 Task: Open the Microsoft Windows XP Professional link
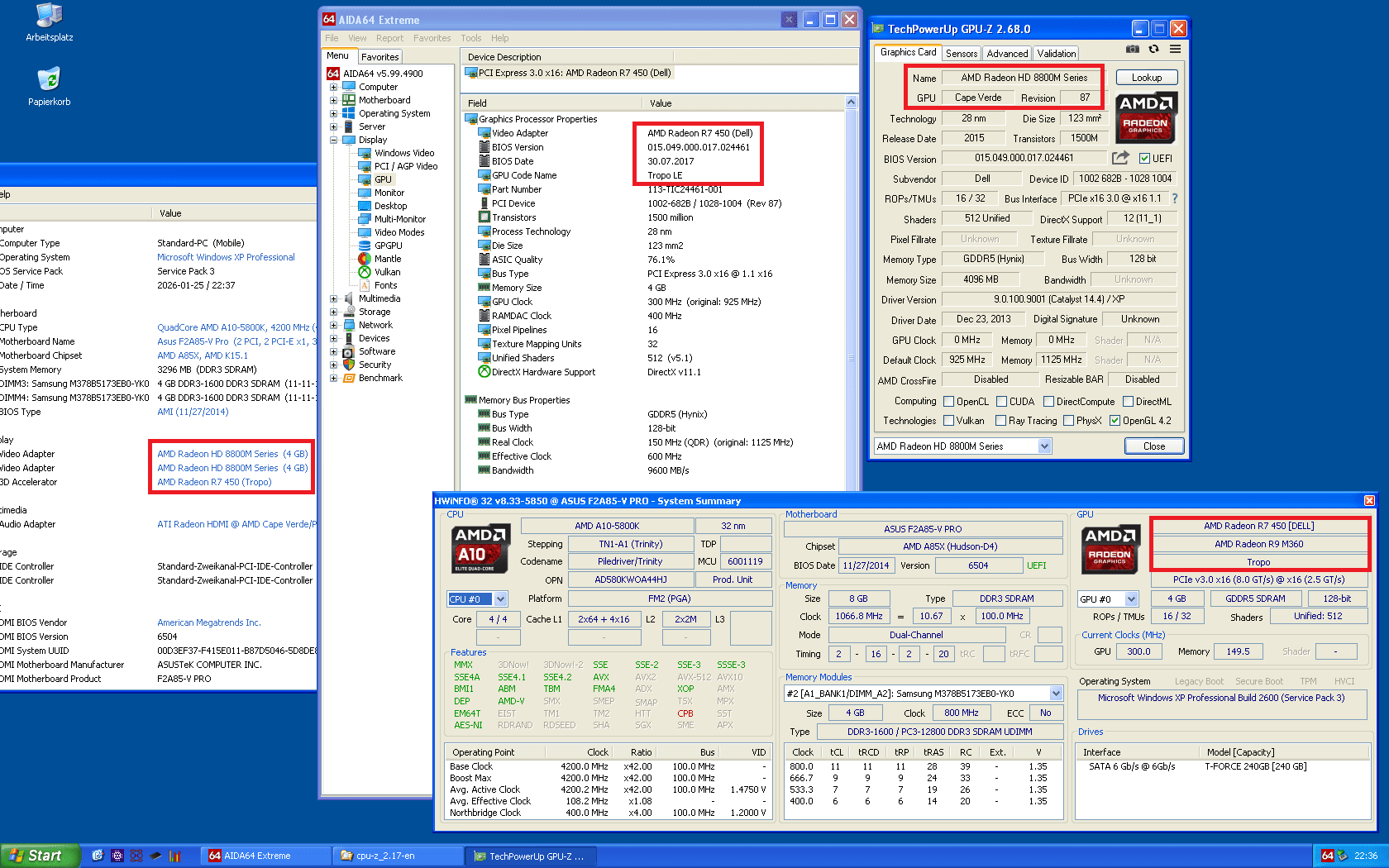tap(226, 257)
